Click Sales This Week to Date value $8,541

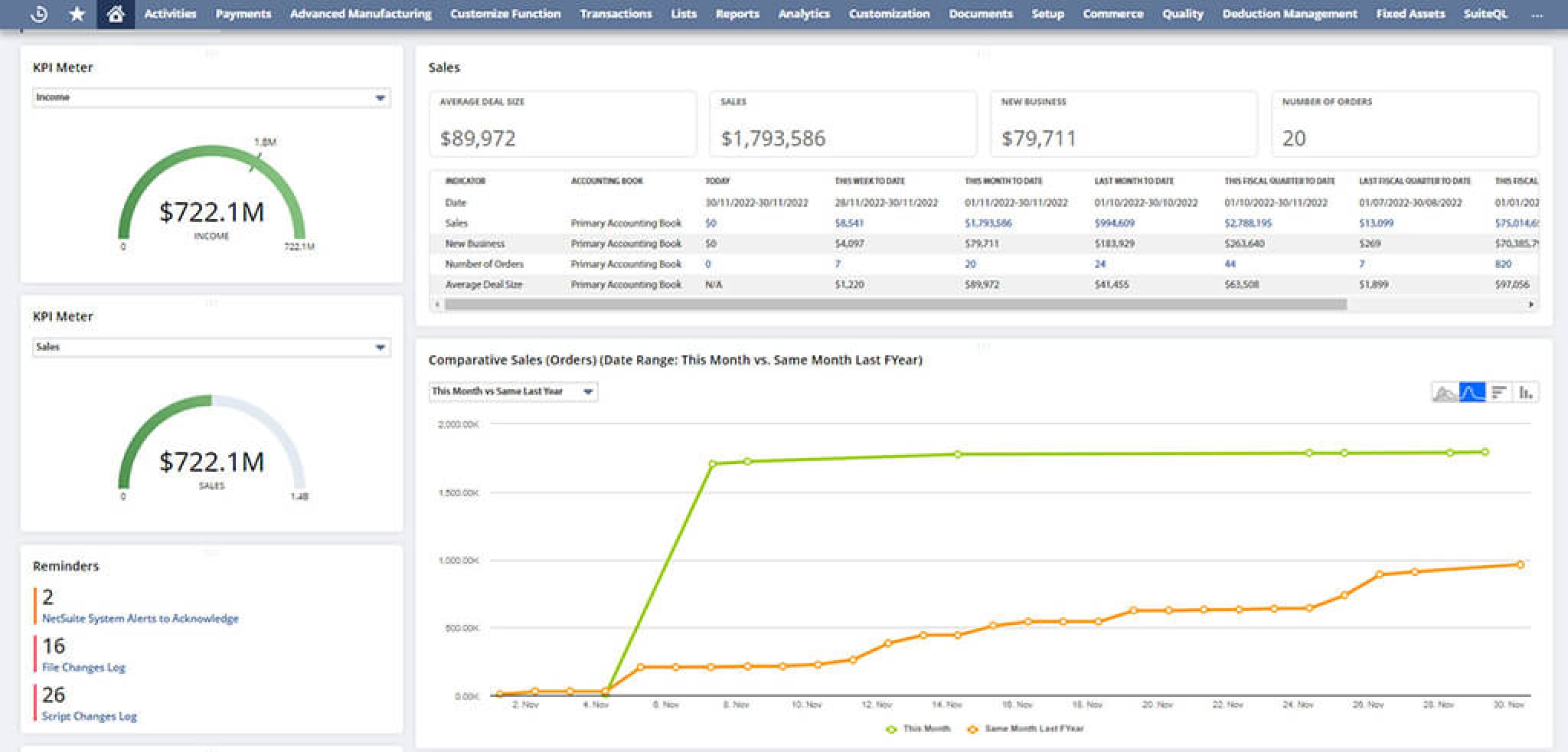849,224
